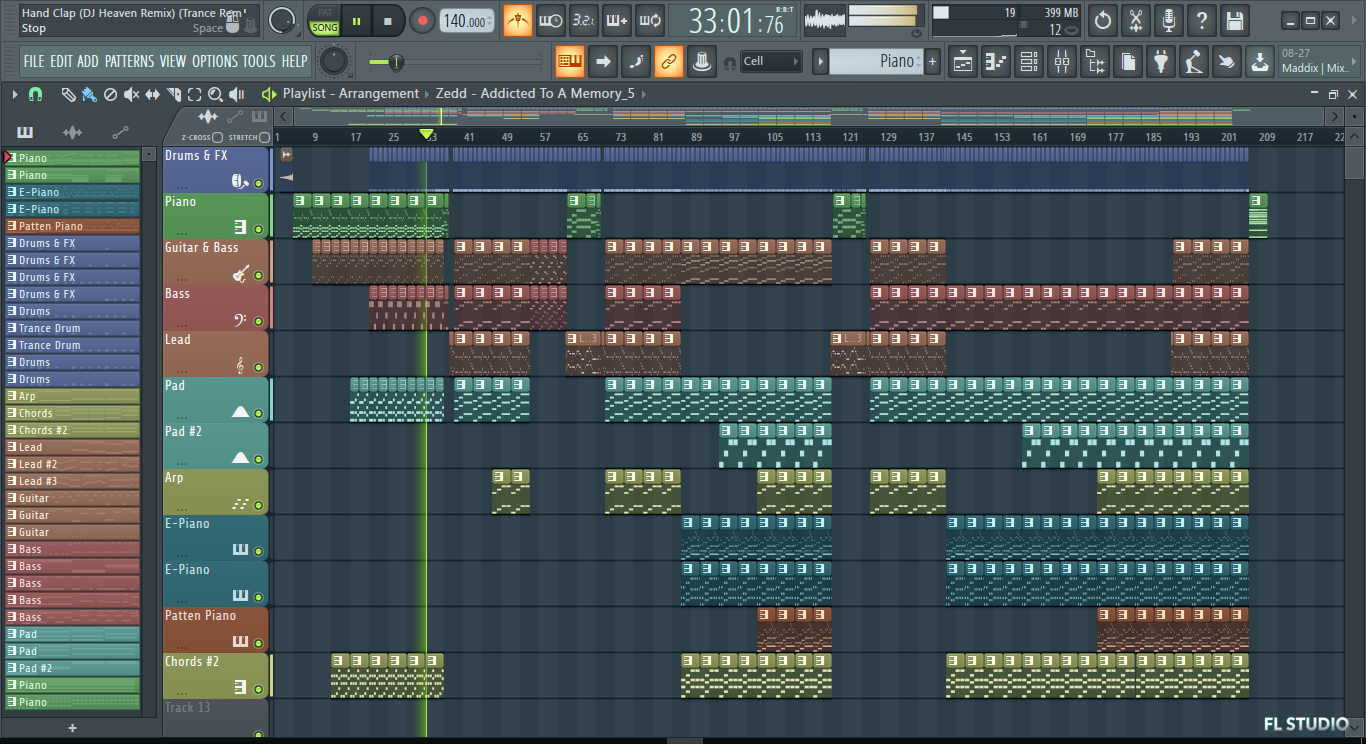The height and width of the screenshot is (744, 1366).
Task: Add new pattern with plus button
Action: [x=933, y=61]
